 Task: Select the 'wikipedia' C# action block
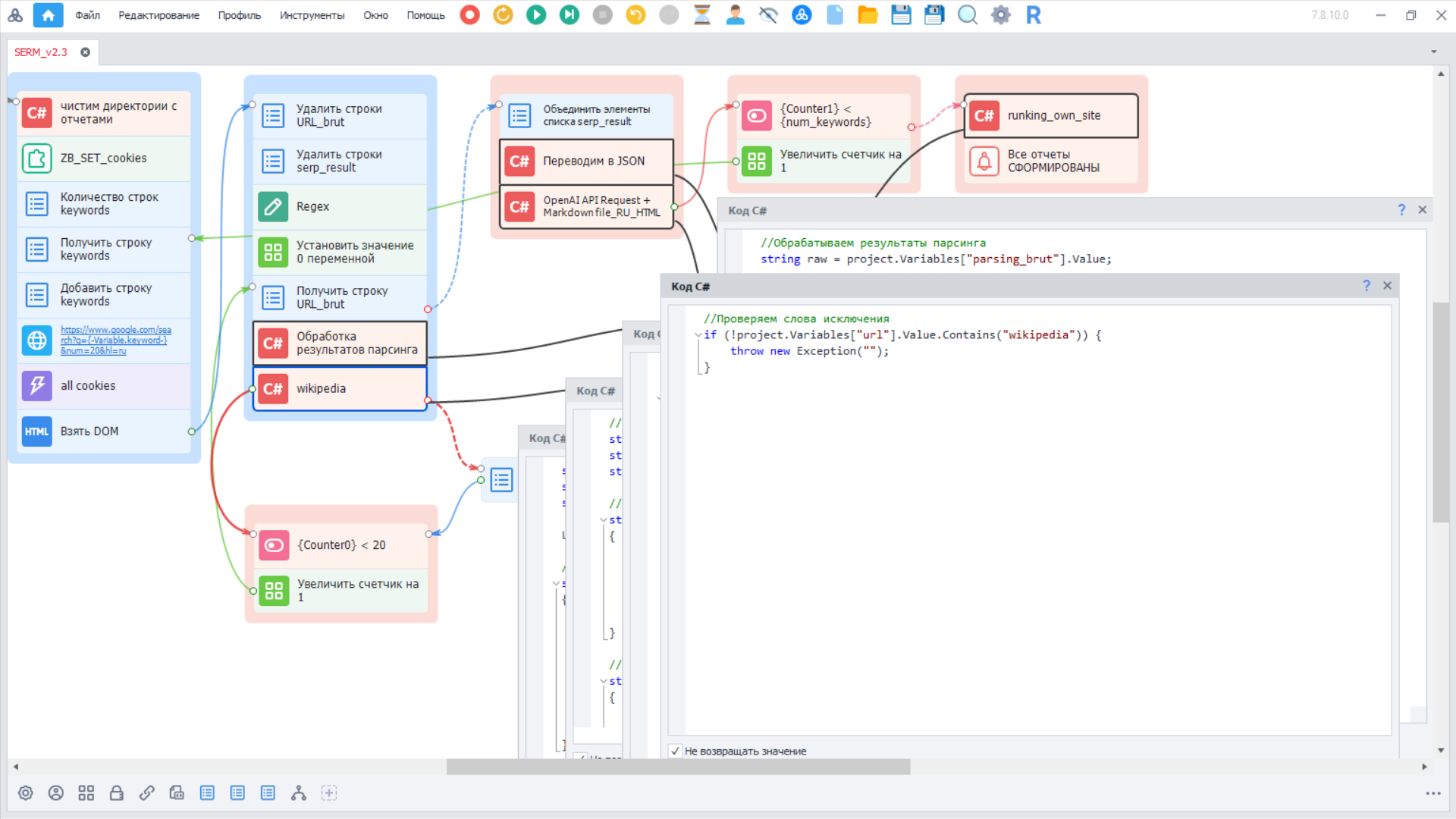[x=340, y=389]
